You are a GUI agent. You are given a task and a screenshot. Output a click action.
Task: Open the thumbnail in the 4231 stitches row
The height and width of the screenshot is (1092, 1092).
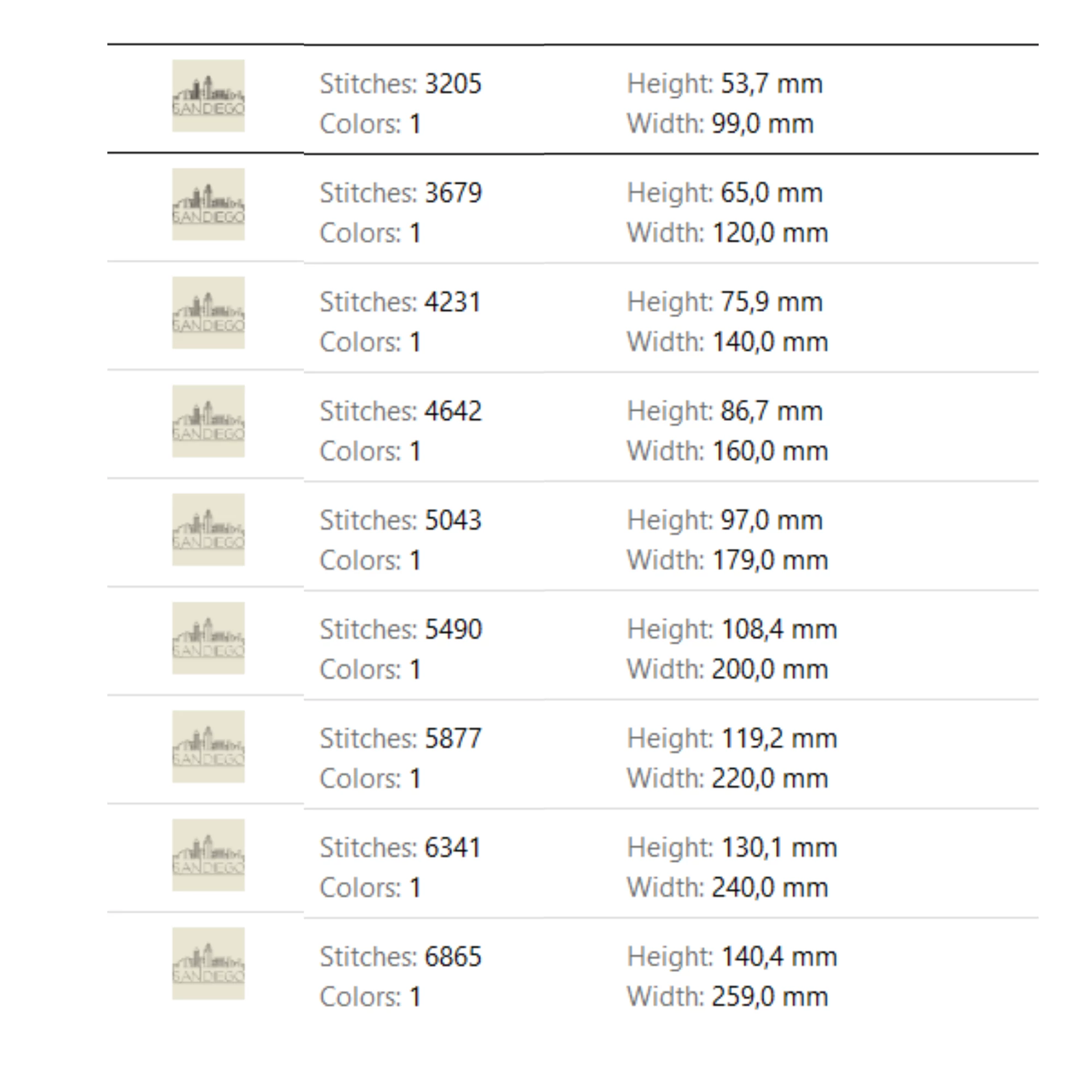pos(208,312)
